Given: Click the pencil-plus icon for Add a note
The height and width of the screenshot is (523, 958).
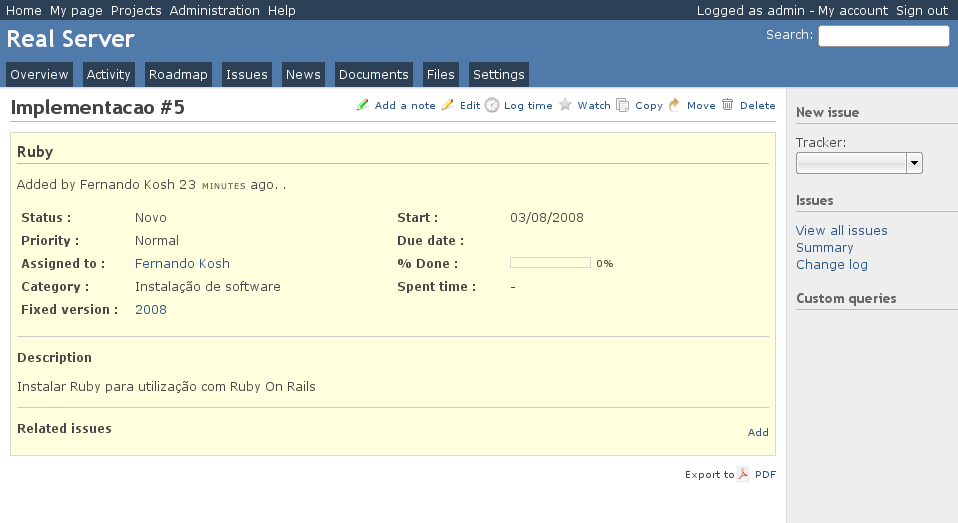Looking at the screenshot, I should [x=363, y=105].
